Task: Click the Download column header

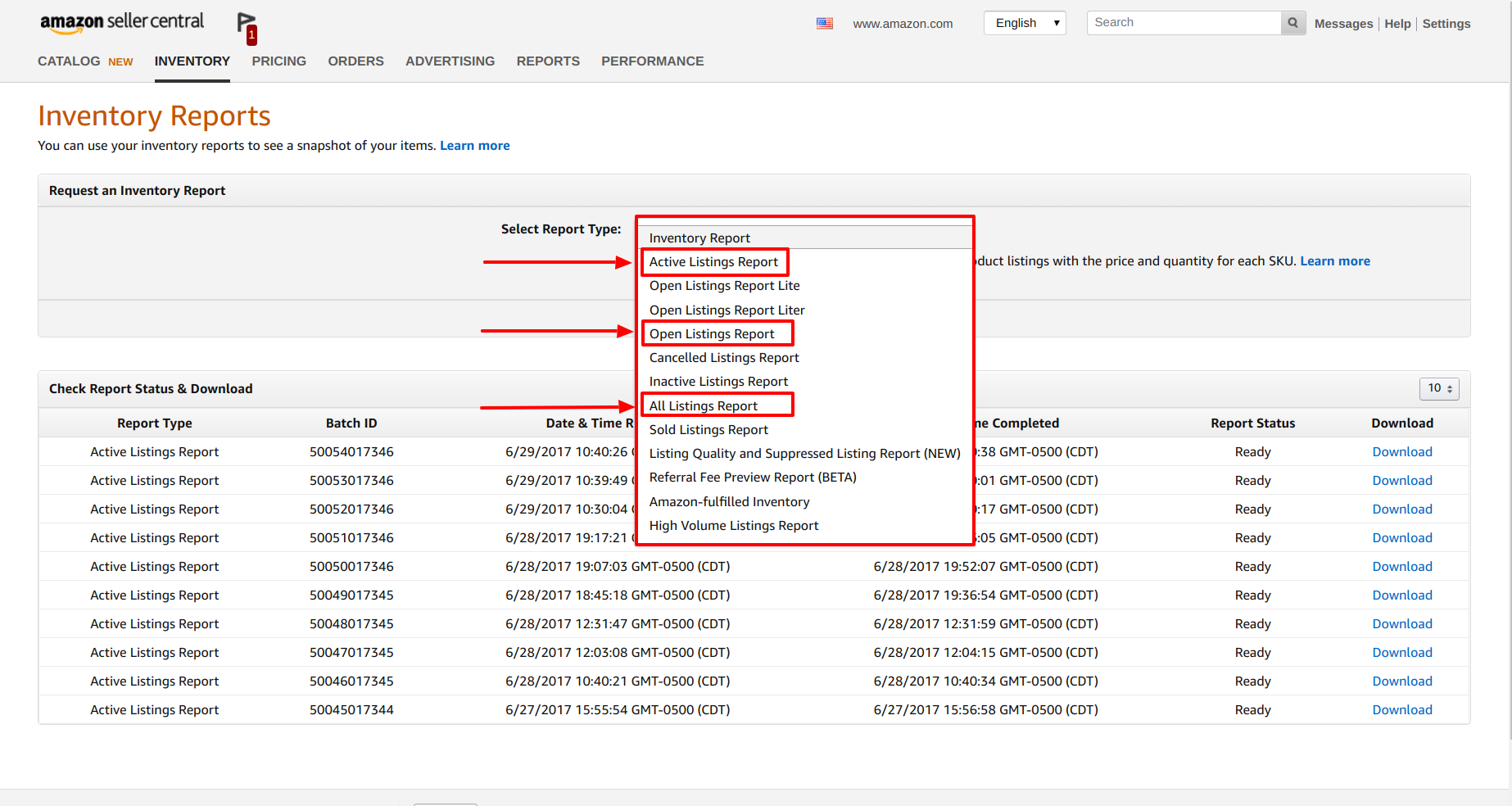Action: (x=1402, y=423)
